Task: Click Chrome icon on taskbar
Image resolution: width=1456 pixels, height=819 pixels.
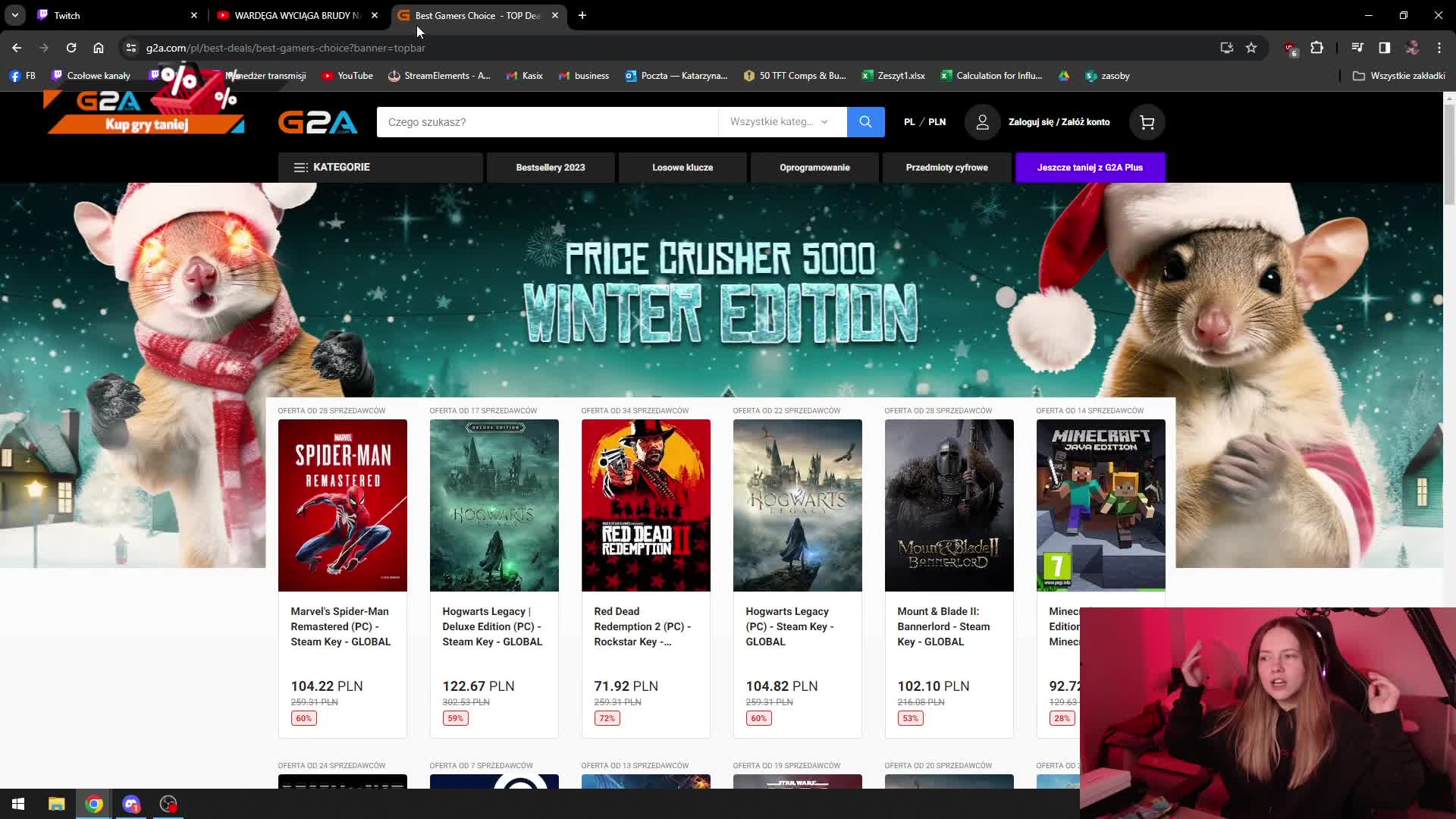Action: [94, 804]
